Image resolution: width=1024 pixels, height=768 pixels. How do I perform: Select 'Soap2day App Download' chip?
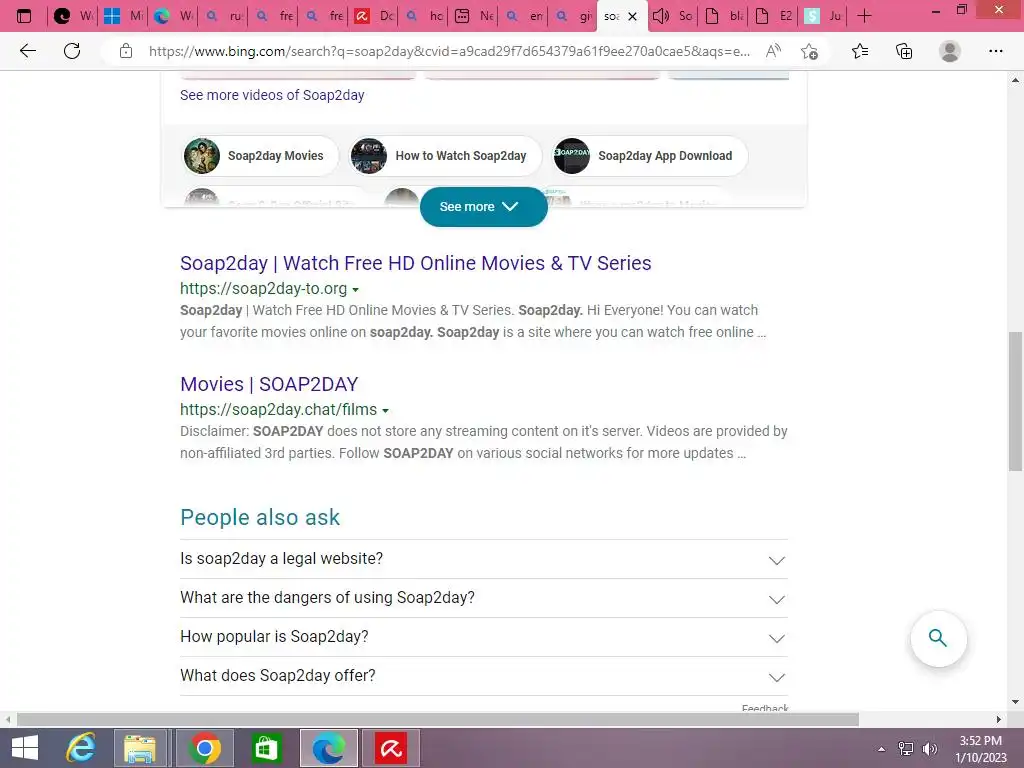click(649, 156)
